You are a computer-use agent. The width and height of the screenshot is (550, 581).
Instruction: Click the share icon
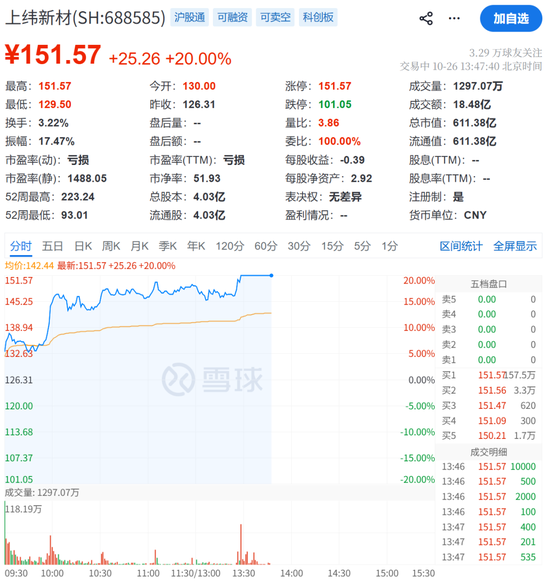pyautogui.click(x=426, y=19)
